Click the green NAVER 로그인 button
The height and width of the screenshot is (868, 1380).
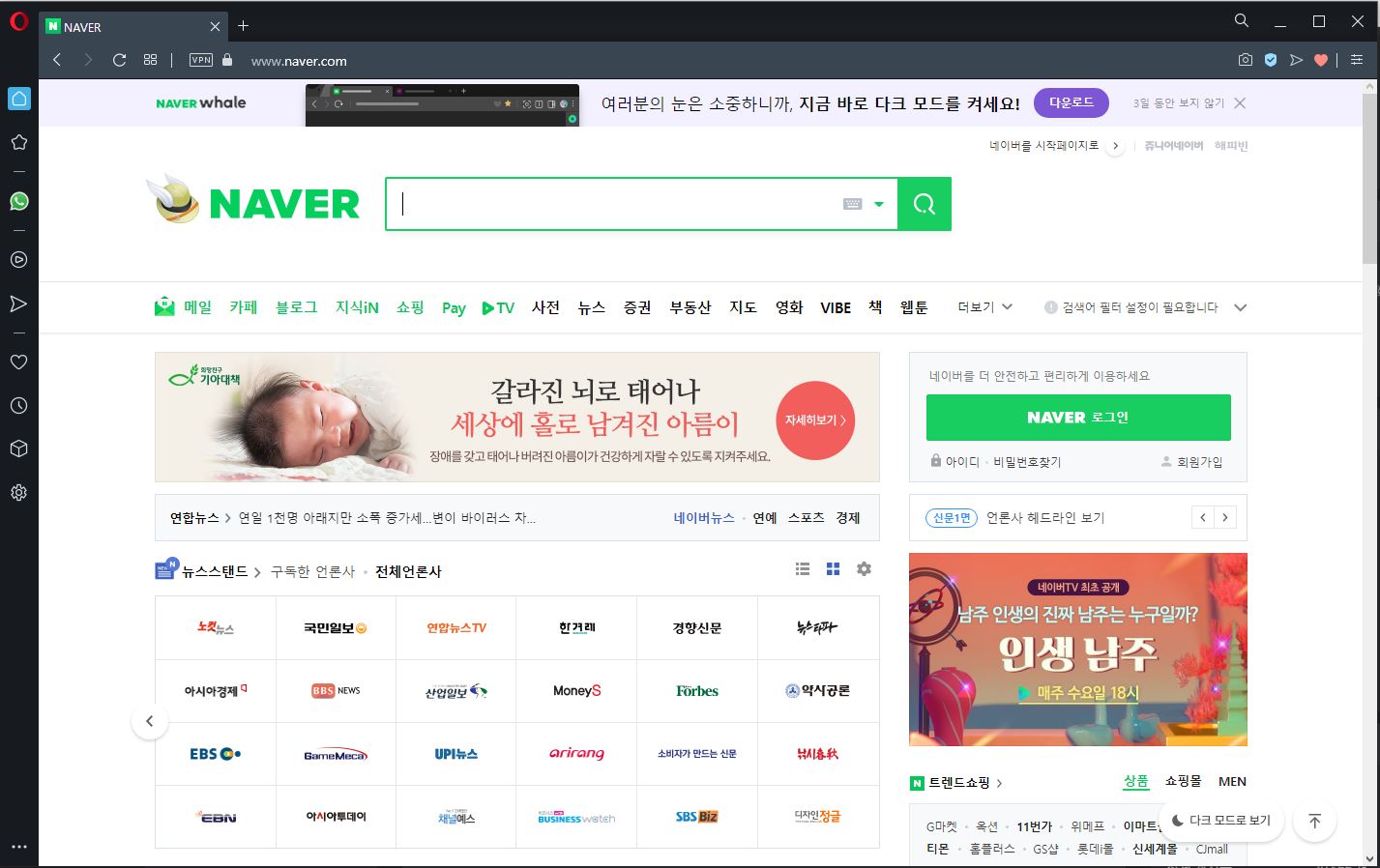tap(1078, 418)
